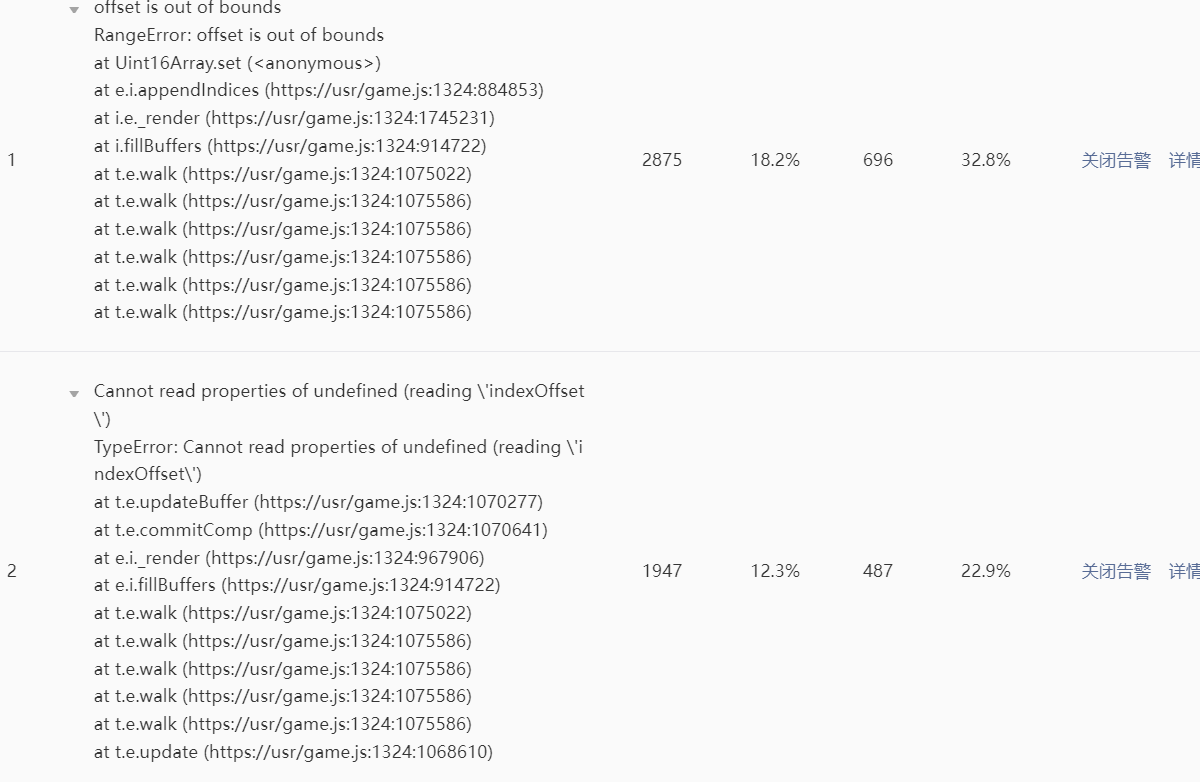Open 详情 for the RangeError row

click(1184, 160)
